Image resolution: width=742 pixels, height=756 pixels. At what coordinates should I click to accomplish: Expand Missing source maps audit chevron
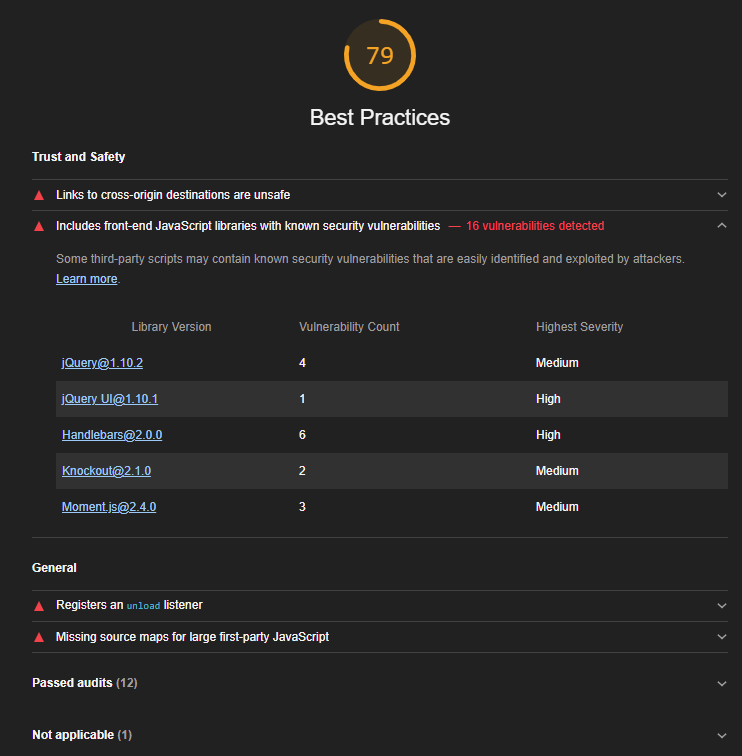click(x=721, y=636)
